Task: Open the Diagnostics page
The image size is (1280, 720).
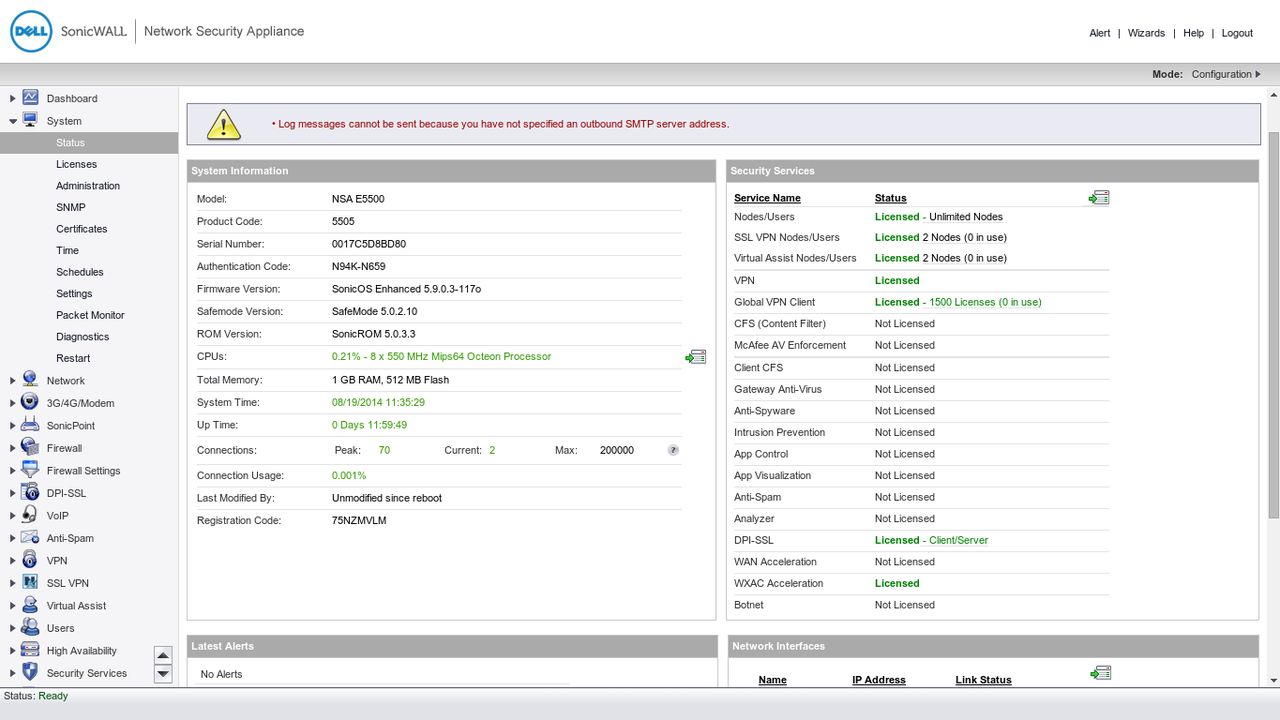Action: click(x=83, y=337)
